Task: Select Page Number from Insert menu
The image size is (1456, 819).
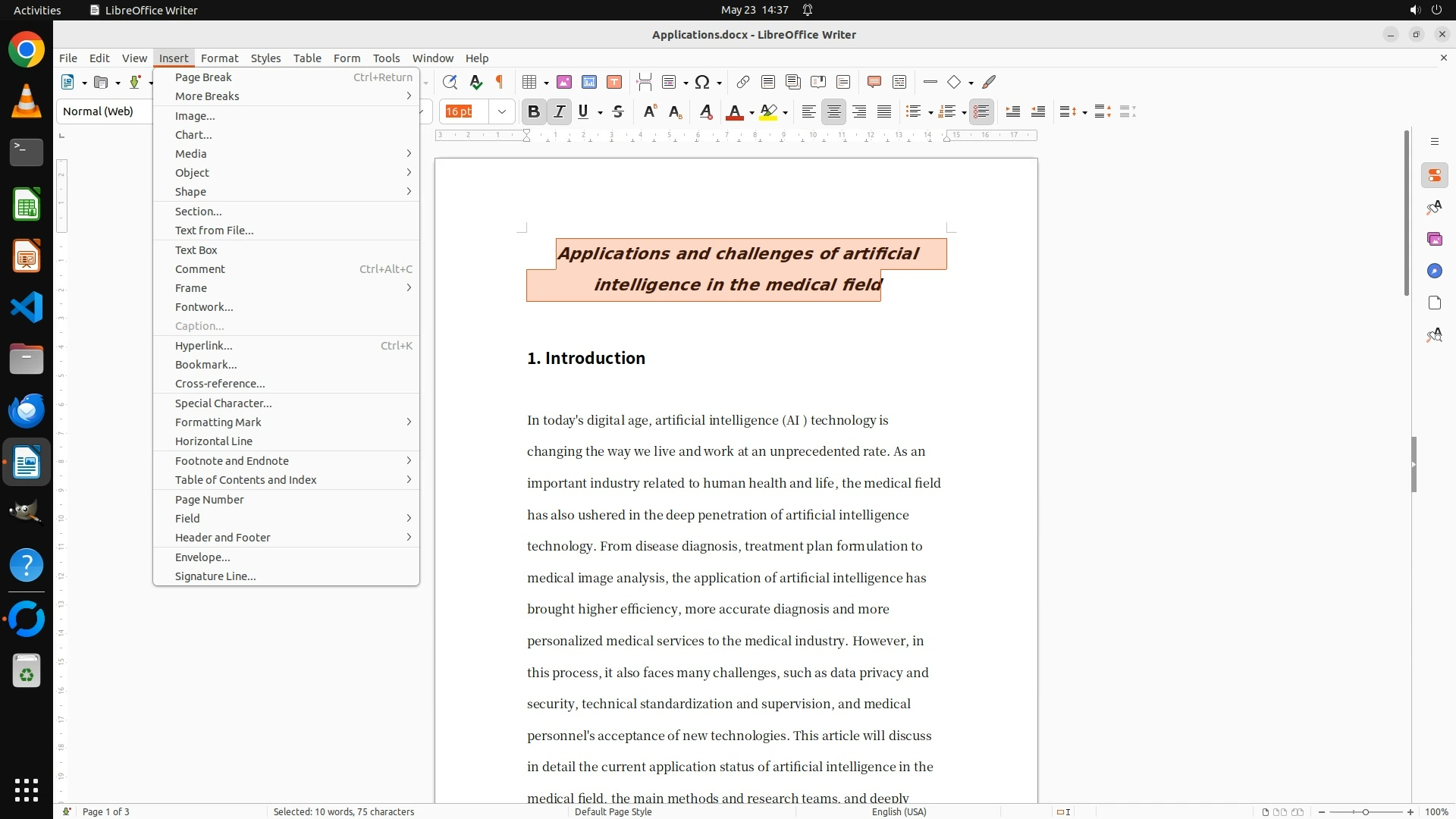Action: point(209,500)
